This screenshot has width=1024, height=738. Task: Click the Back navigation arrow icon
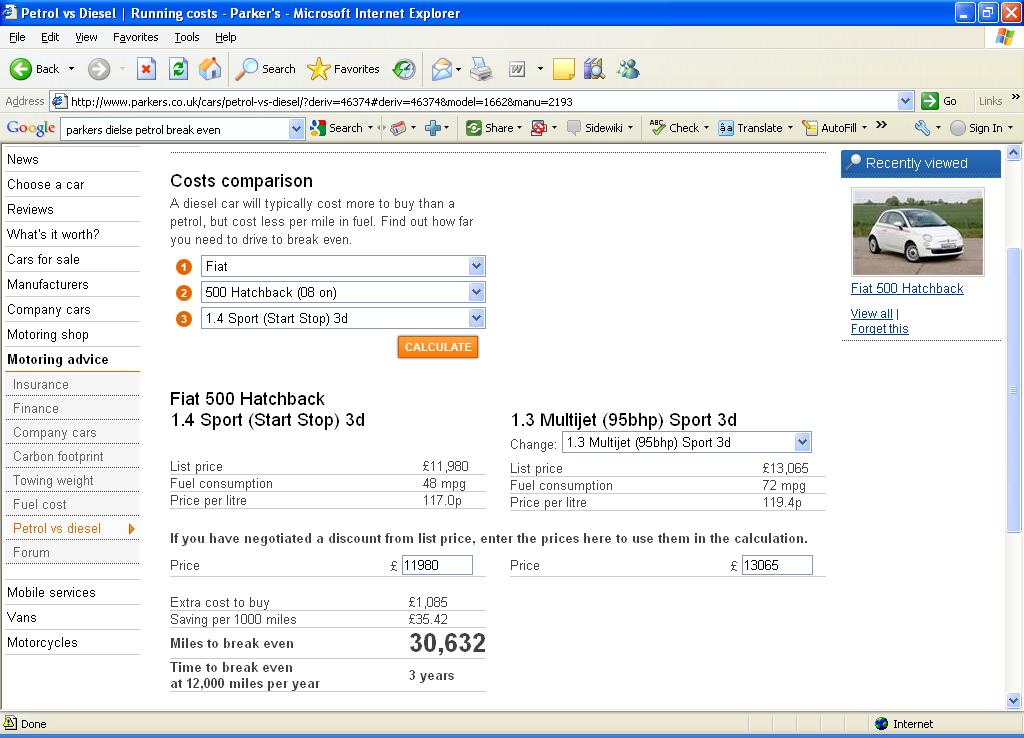[x=21, y=69]
